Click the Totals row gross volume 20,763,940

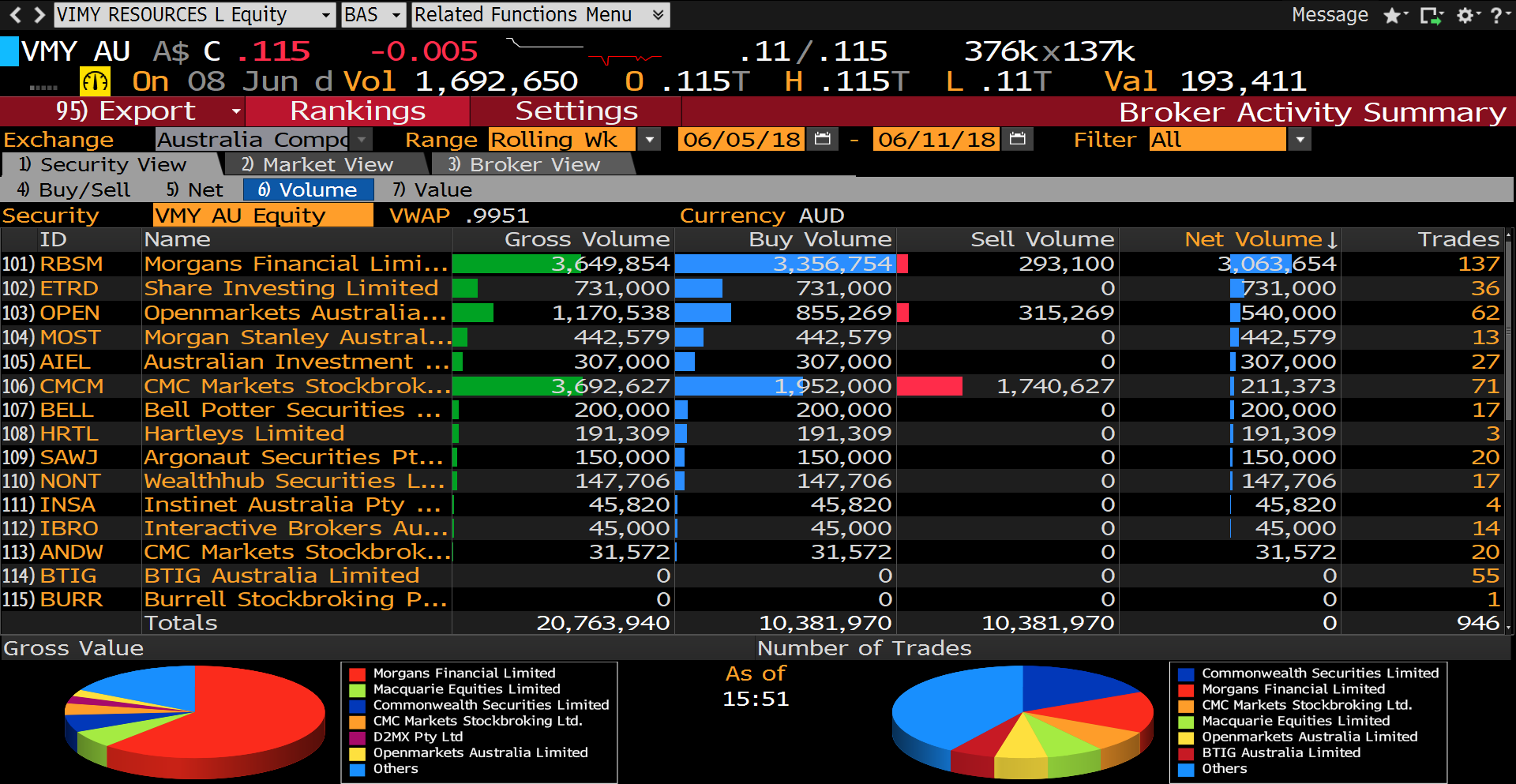point(603,623)
